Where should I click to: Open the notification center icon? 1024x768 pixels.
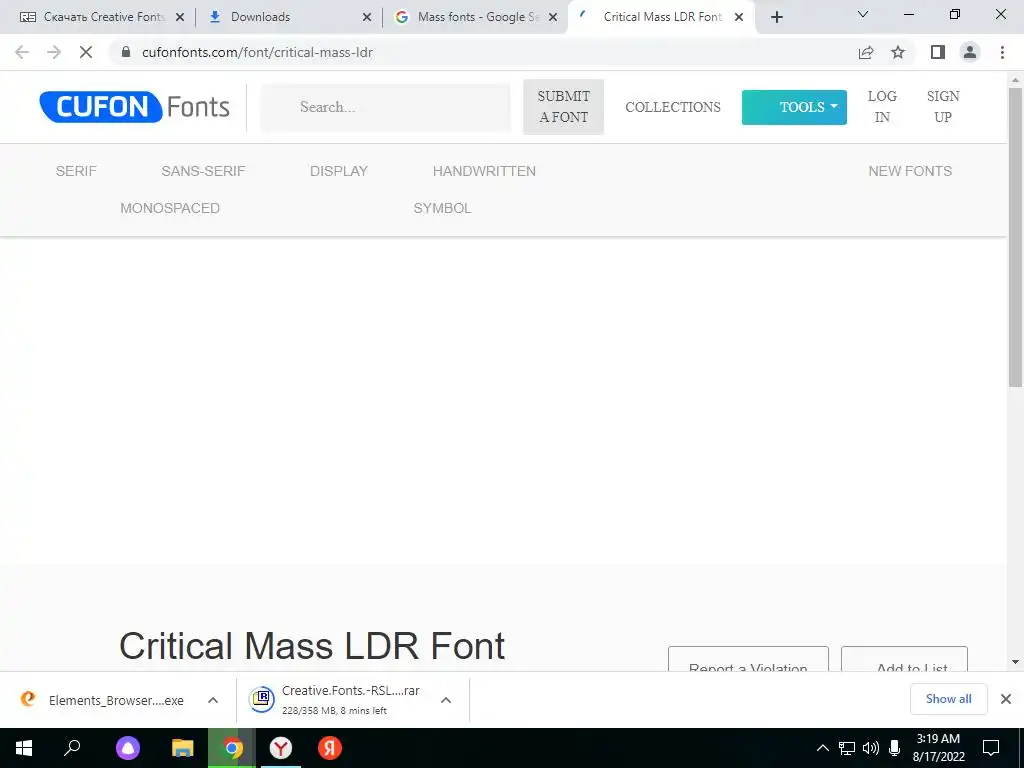tap(991, 748)
